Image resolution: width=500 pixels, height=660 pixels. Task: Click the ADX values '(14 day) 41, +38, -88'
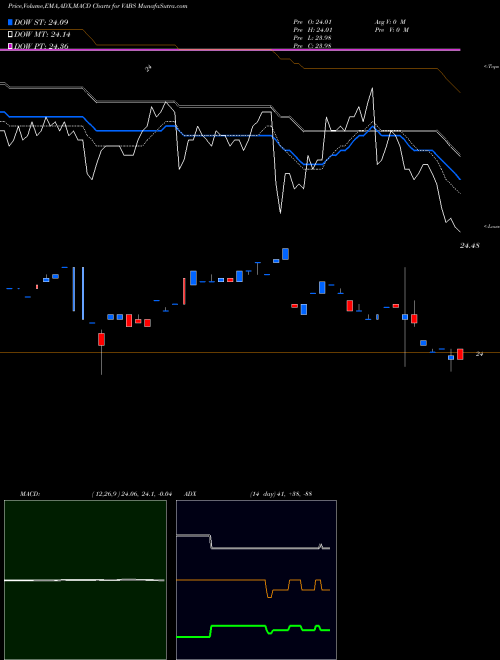[x=281, y=494]
